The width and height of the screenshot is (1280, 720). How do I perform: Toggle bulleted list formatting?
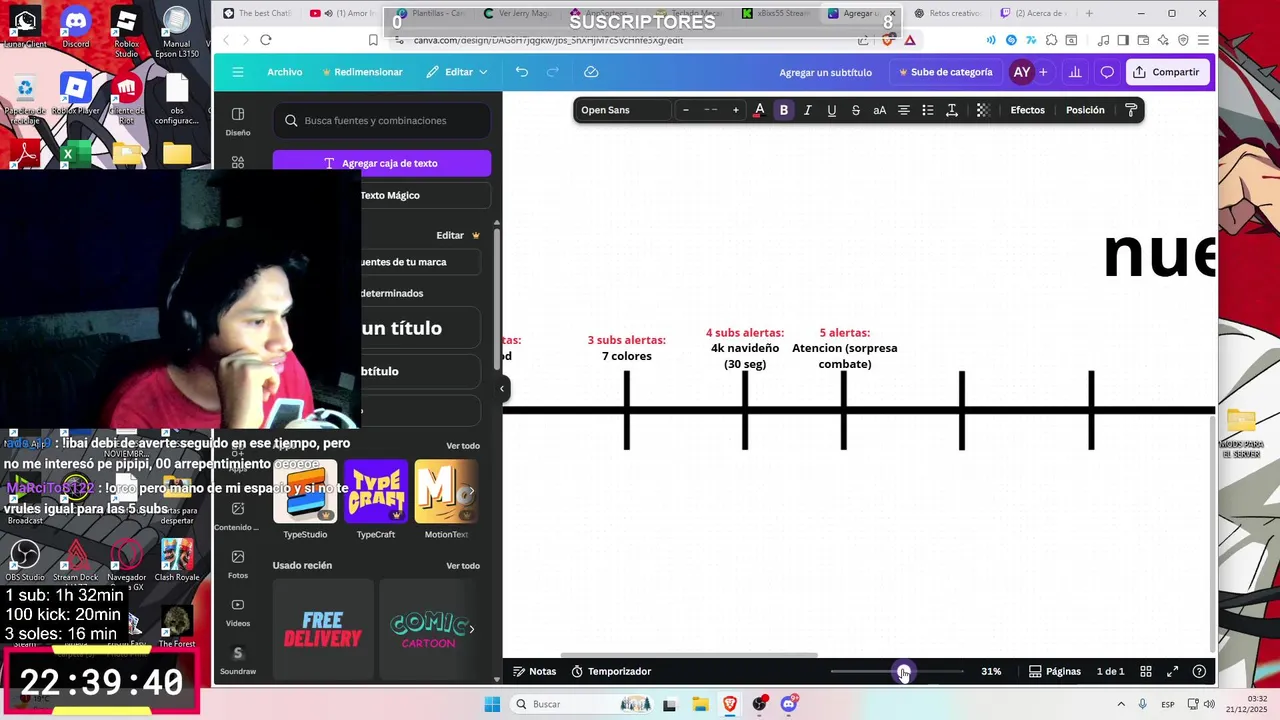coord(927,110)
